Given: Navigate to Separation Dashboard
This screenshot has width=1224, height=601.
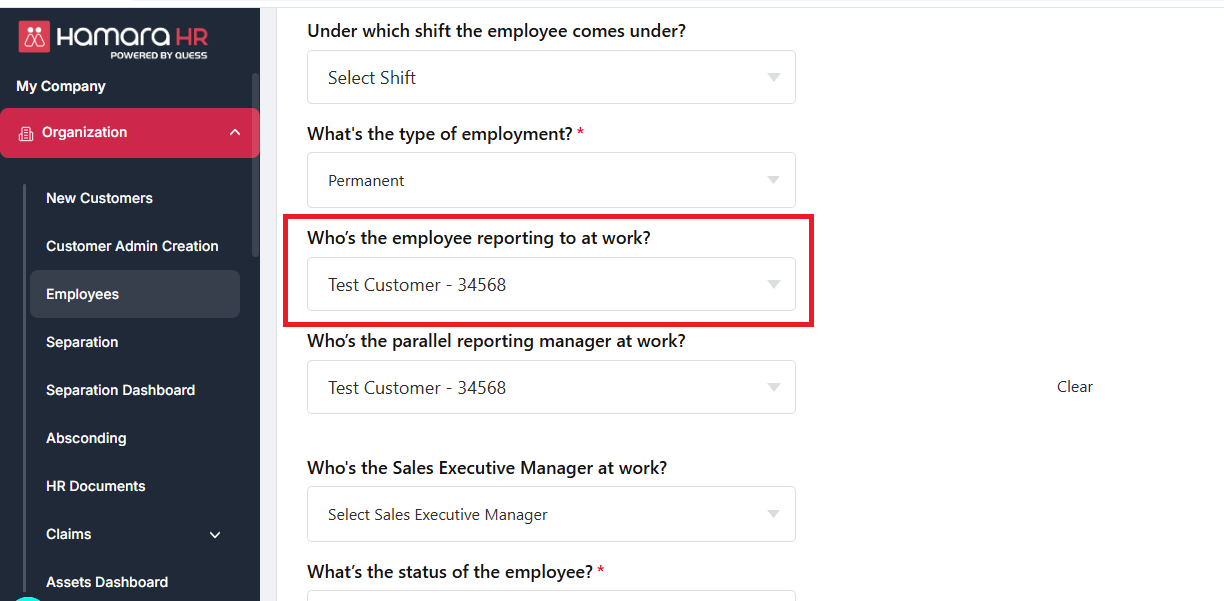Looking at the screenshot, I should [x=120, y=390].
